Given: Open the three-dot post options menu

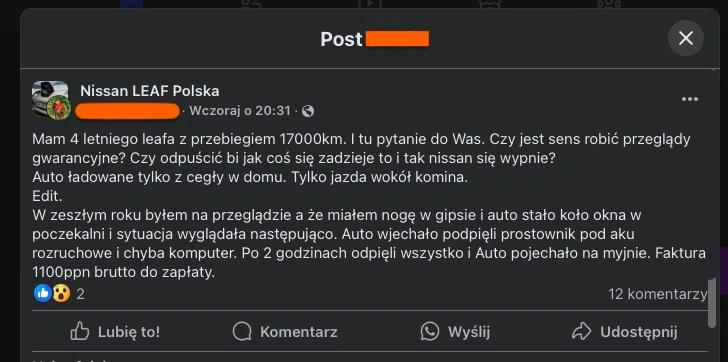Looking at the screenshot, I should (689, 99).
